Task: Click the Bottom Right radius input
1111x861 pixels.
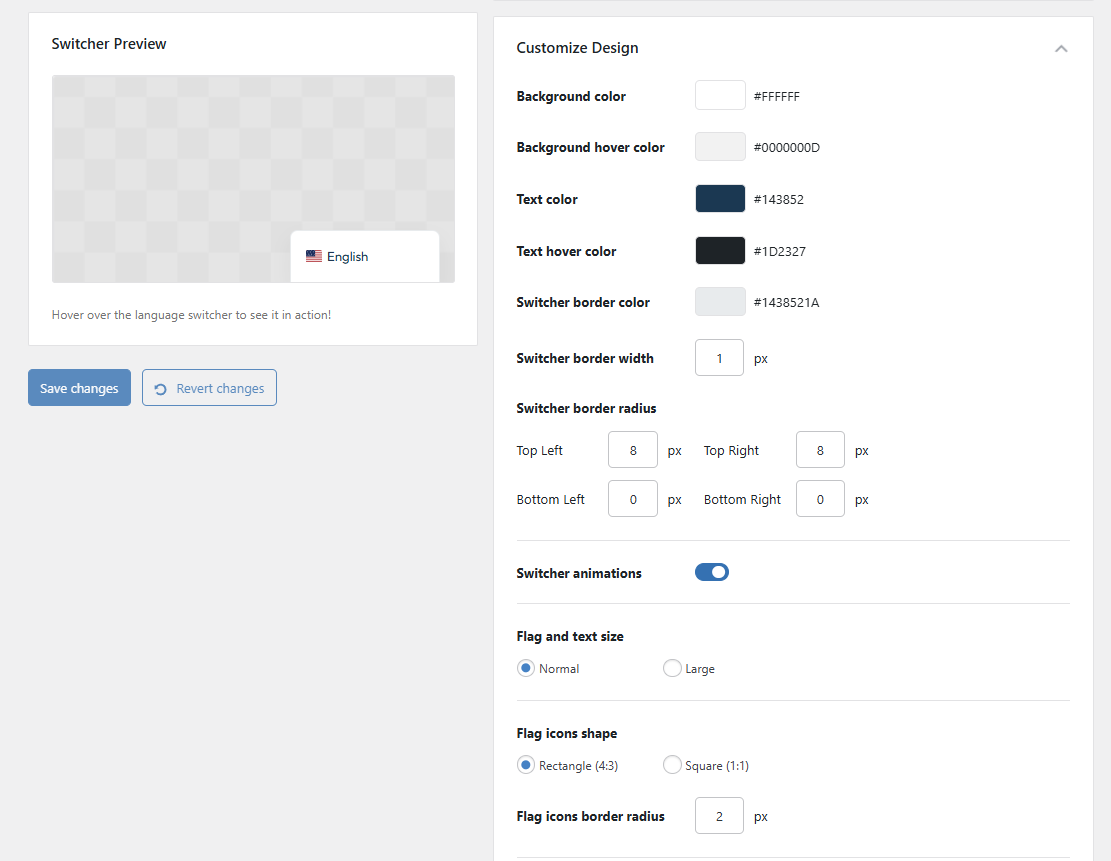Action: [x=820, y=498]
